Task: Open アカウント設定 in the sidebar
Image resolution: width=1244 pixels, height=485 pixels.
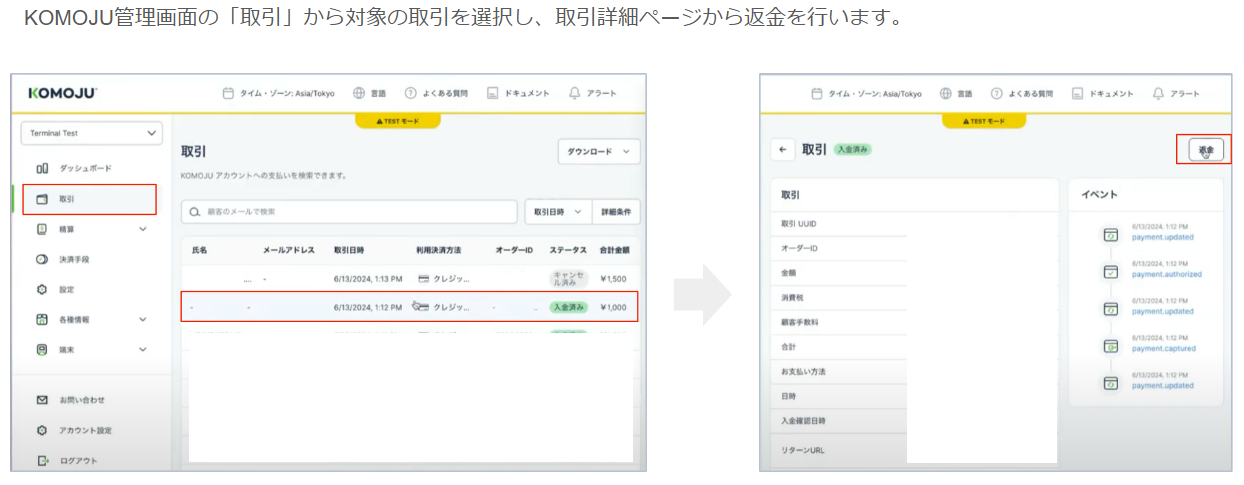Action: (x=85, y=430)
